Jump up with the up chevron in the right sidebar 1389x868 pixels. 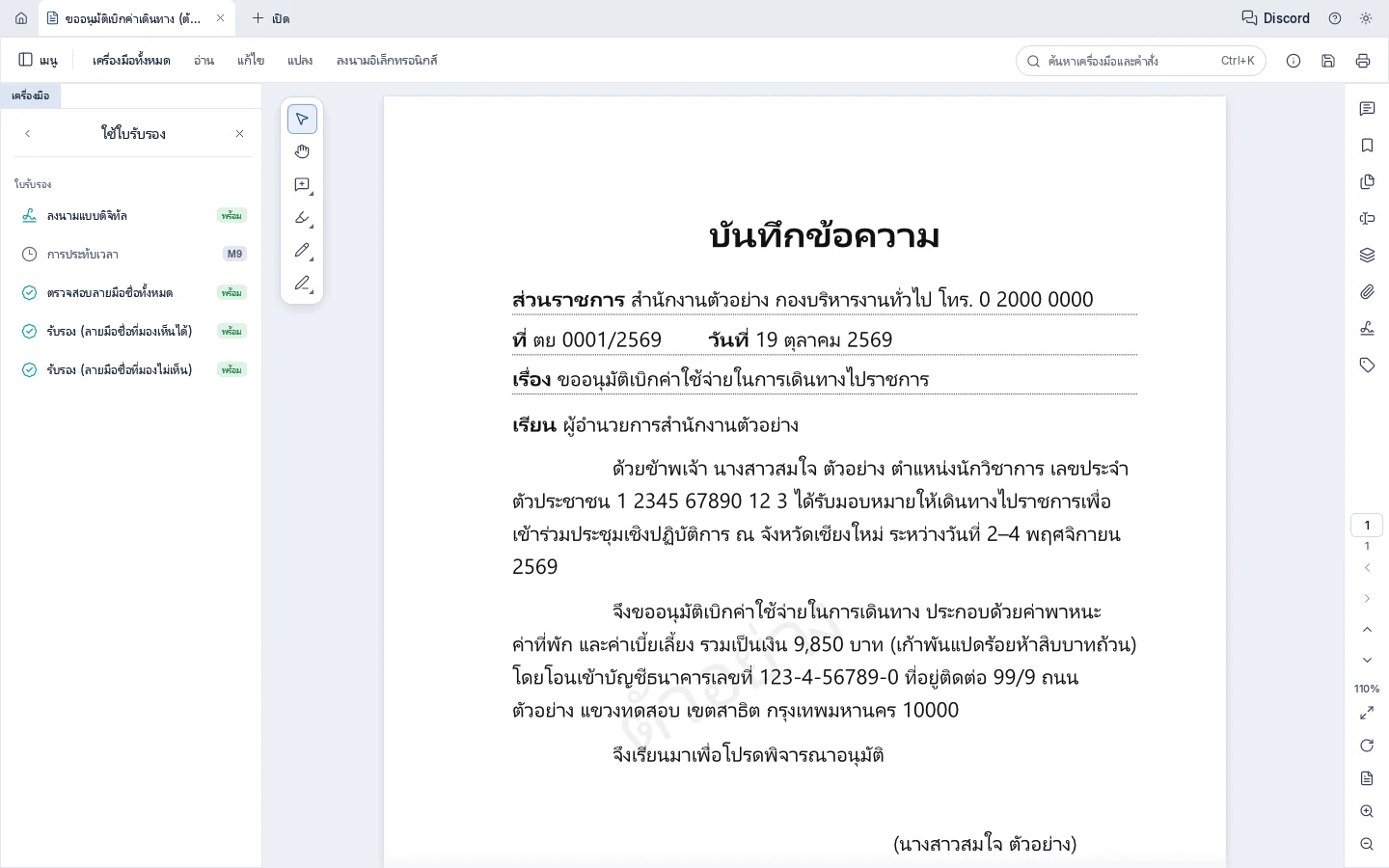[1367, 630]
